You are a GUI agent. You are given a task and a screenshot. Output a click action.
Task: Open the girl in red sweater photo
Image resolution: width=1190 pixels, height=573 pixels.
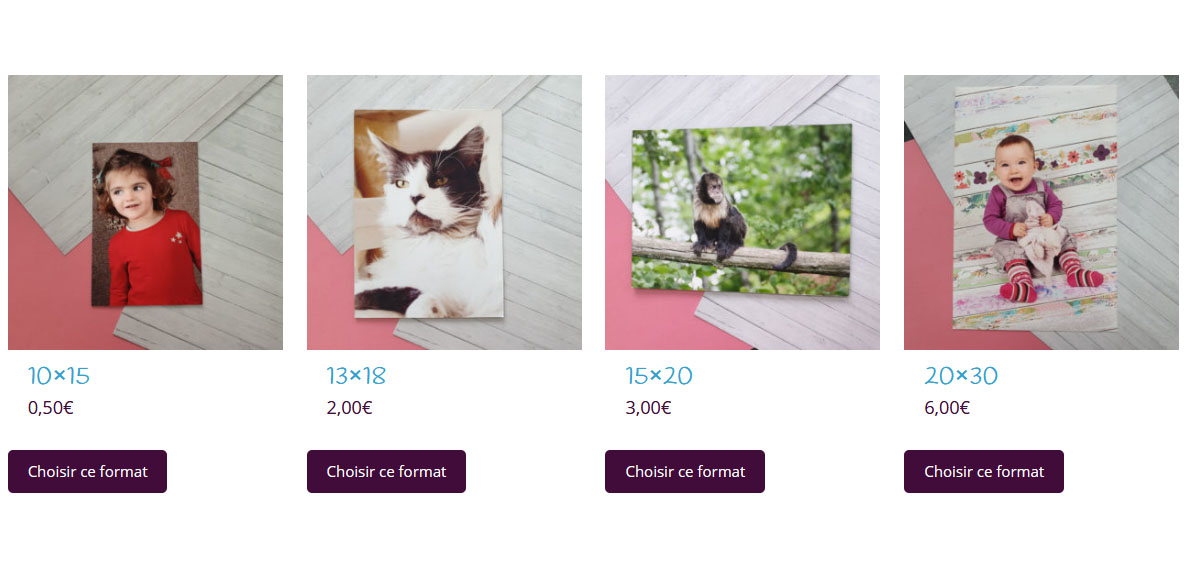click(145, 213)
